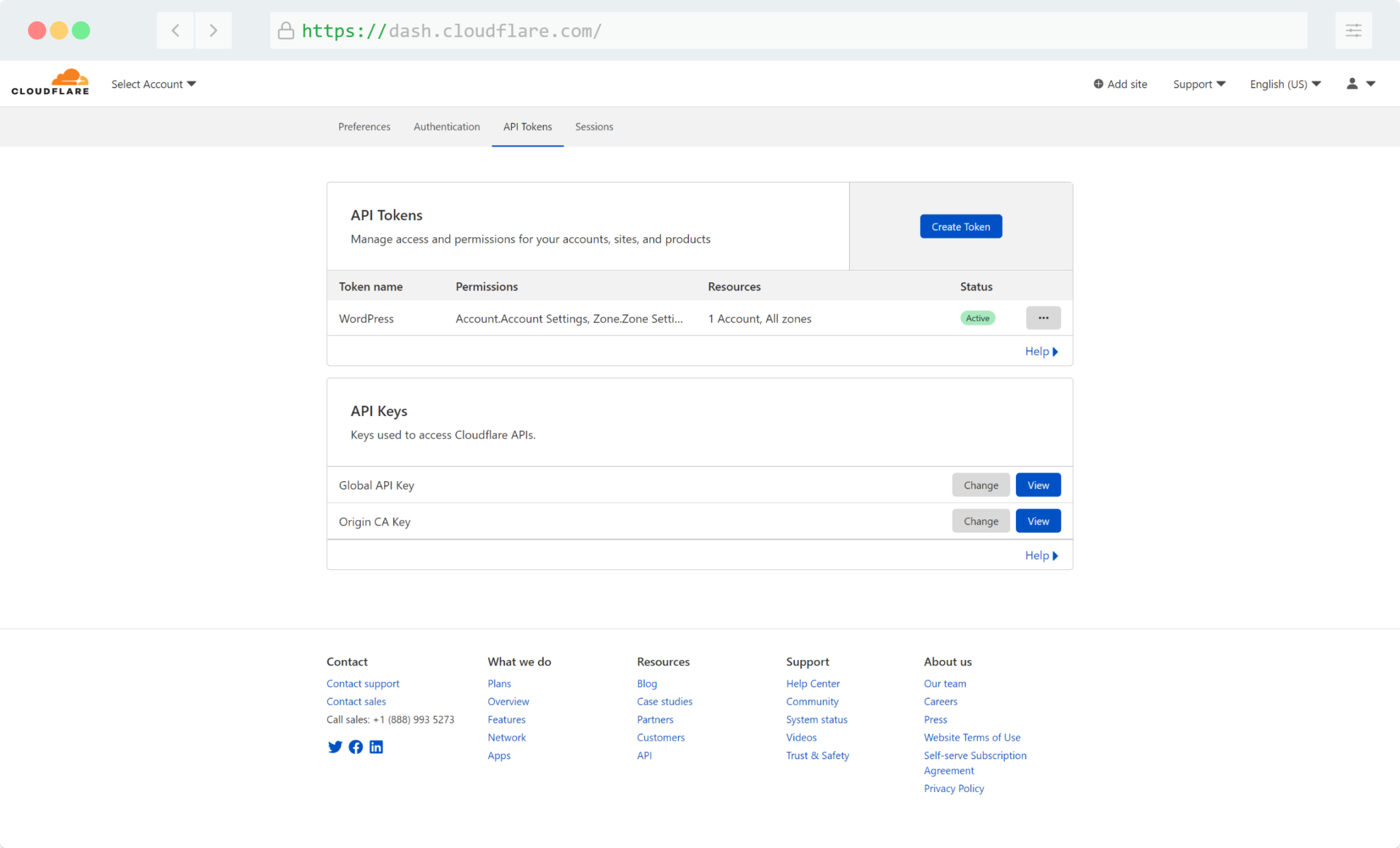Open Trust & Safety footer link
1400x848 pixels.
pyautogui.click(x=818, y=755)
